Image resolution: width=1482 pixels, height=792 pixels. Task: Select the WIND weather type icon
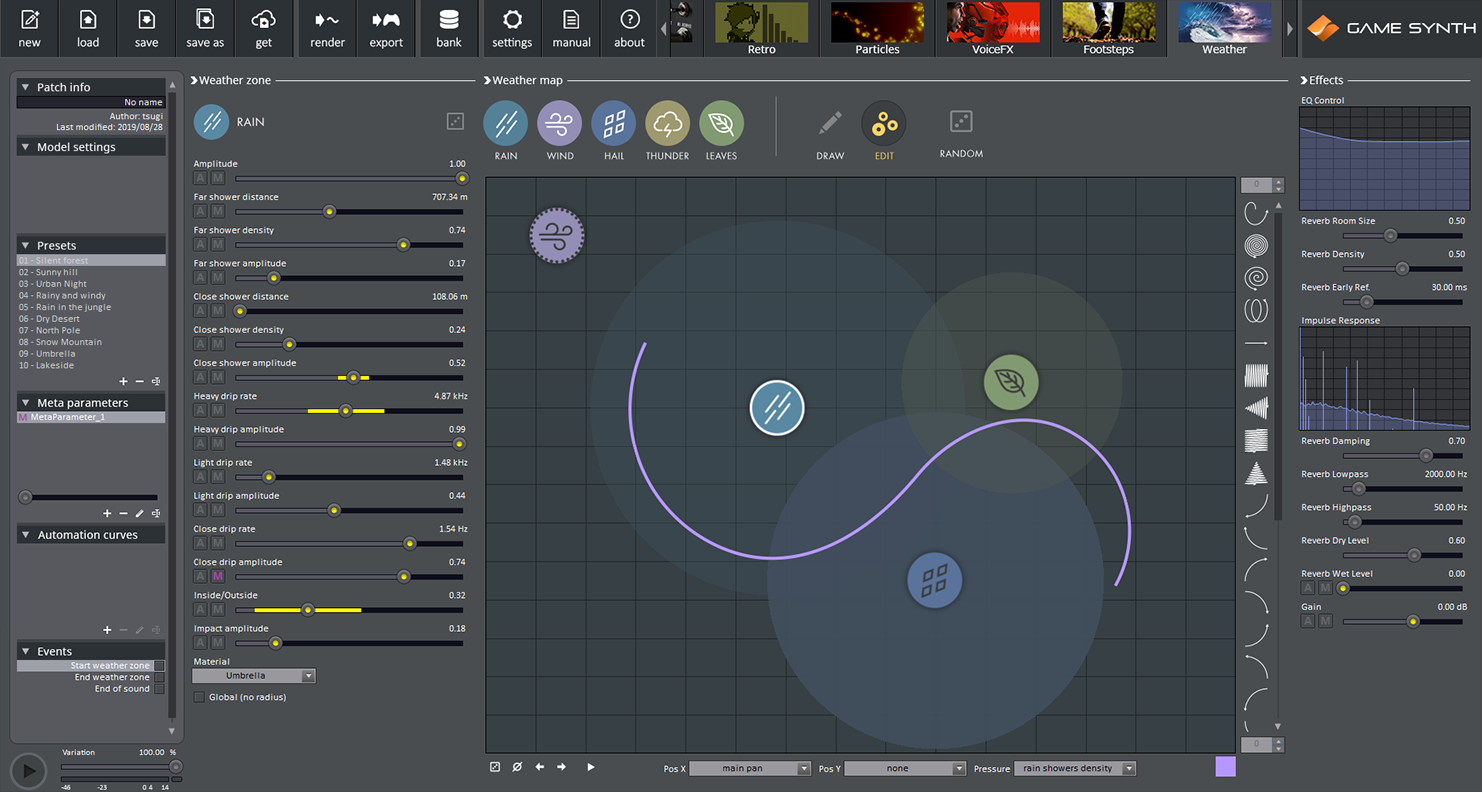pos(560,123)
